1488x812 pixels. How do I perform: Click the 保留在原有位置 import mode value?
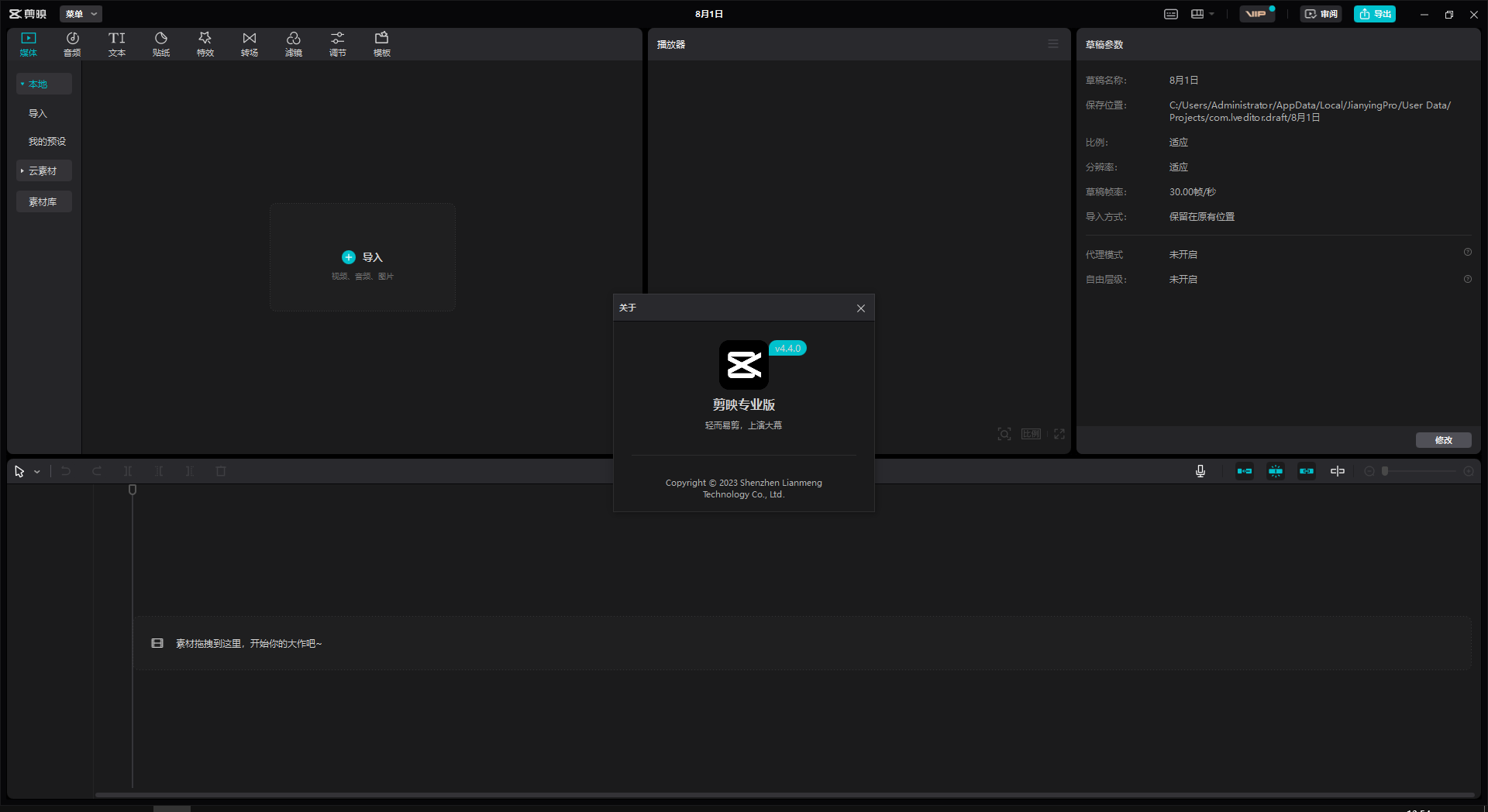pyautogui.click(x=1202, y=217)
